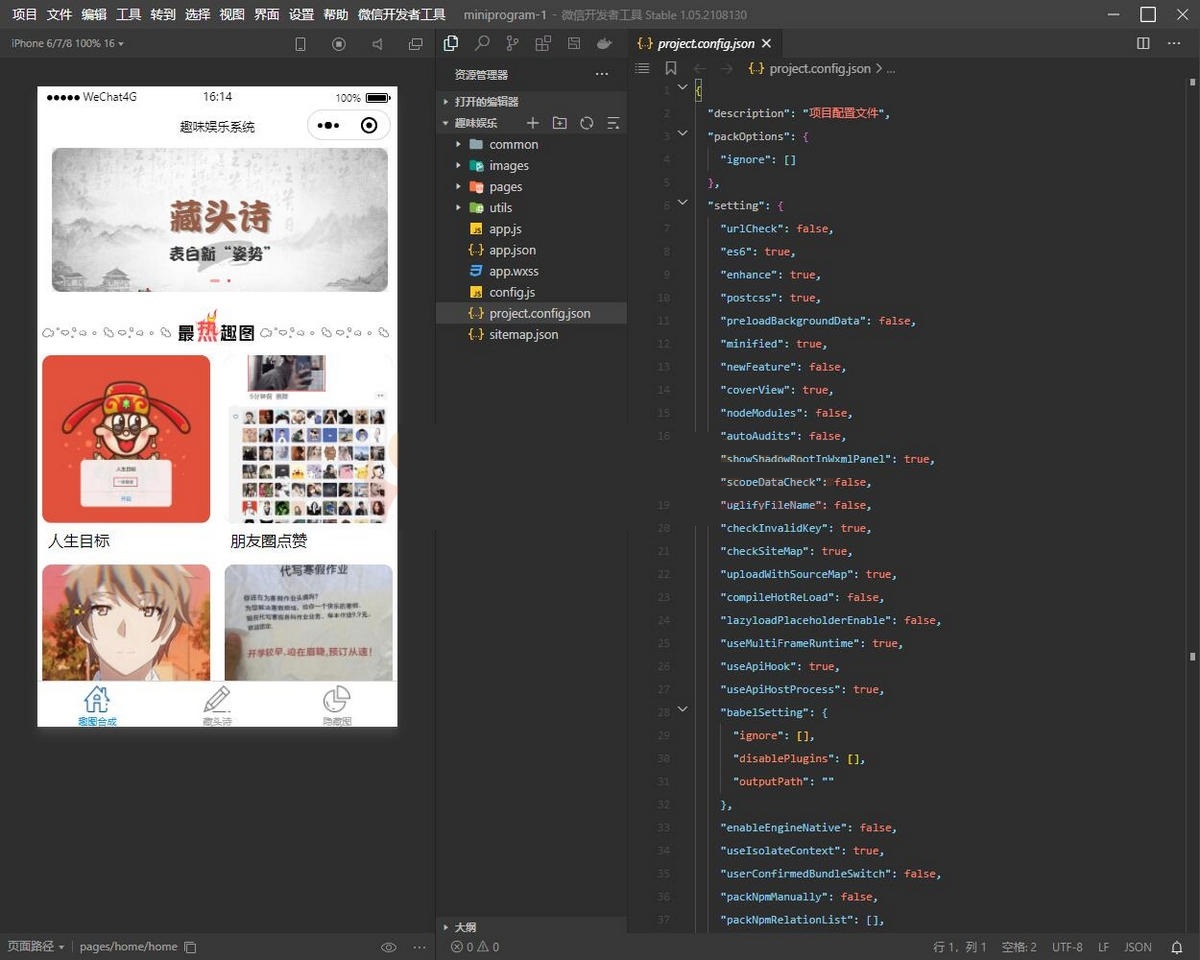Open the mini program capsule menu dots
The height and width of the screenshot is (960, 1200).
point(328,126)
